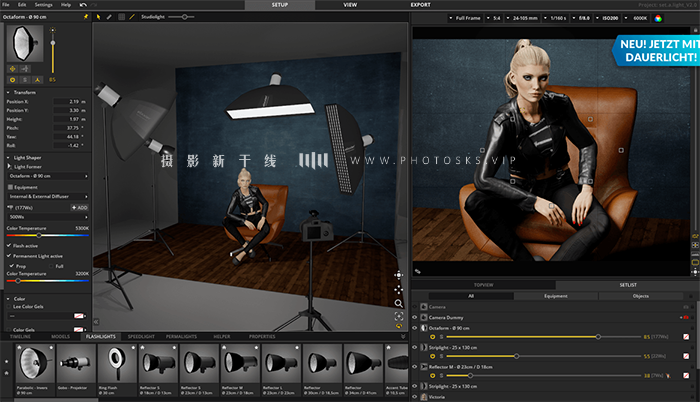Click yellow power icon on Reflector M row
Image resolution: width=700 pixels, height=402 pixels.
[x=432, y=376]
